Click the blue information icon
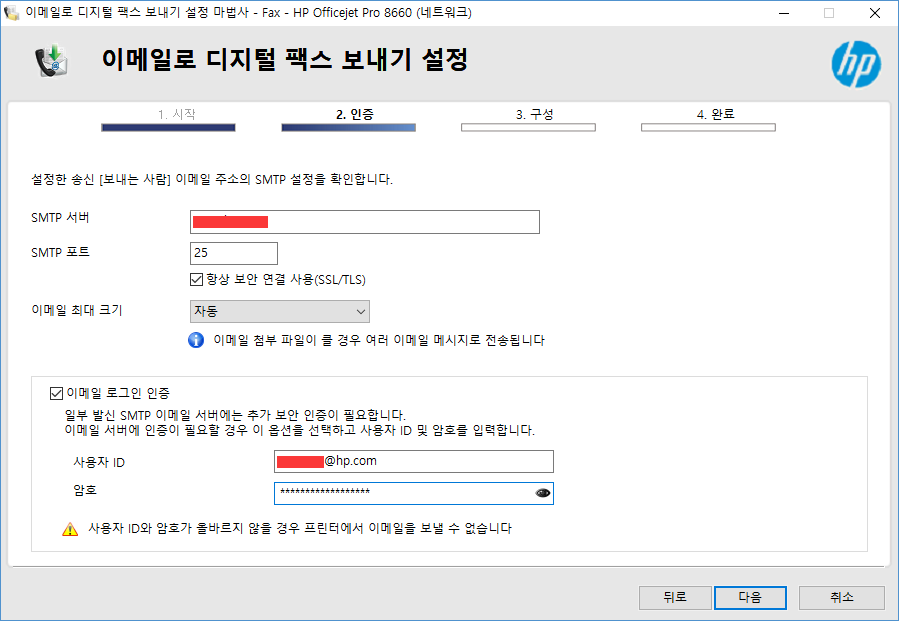This screenshot has width=899, height=621. [x=196, y=340]
